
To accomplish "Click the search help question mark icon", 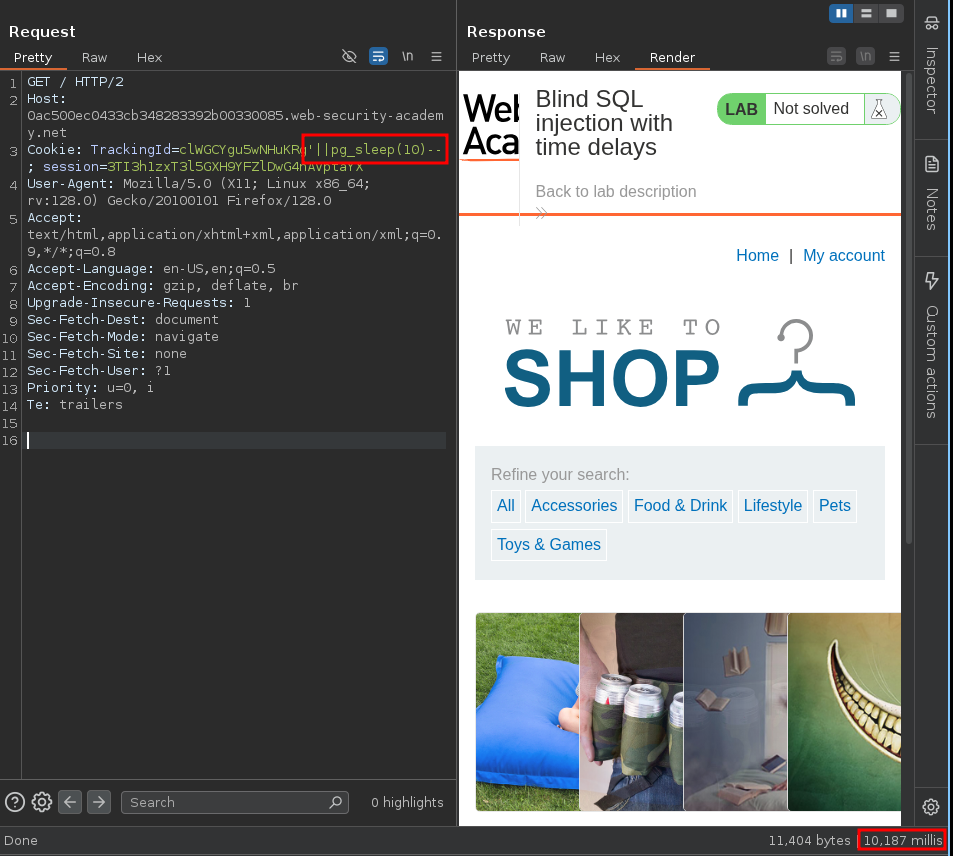I will tap(15, 802).
